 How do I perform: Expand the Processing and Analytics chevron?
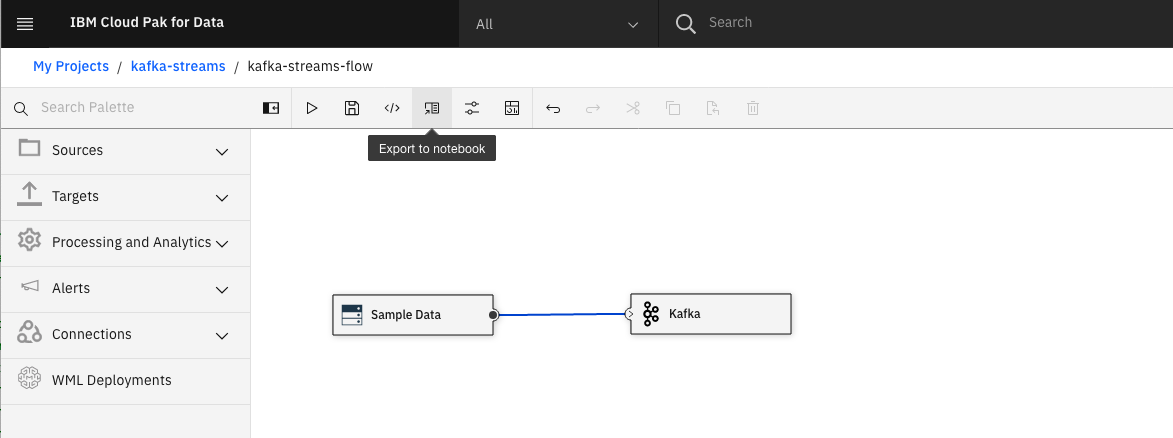[x=222, y=243]
